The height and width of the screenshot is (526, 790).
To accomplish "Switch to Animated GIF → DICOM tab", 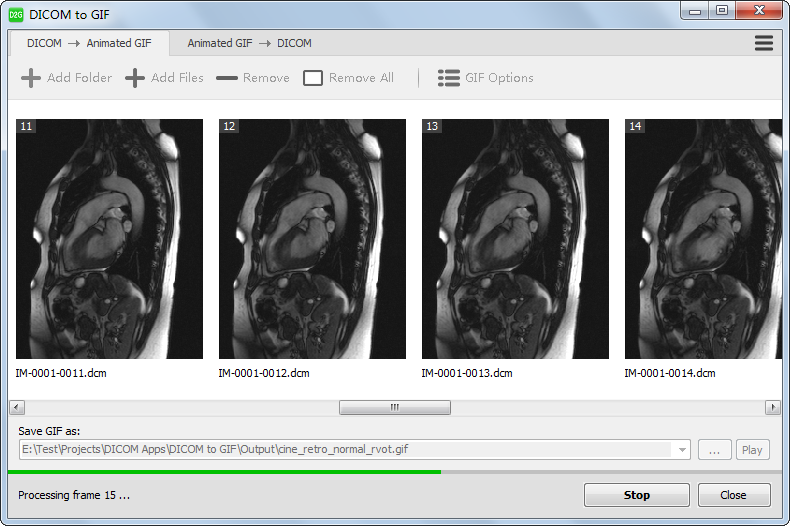I will pos(249,43).
